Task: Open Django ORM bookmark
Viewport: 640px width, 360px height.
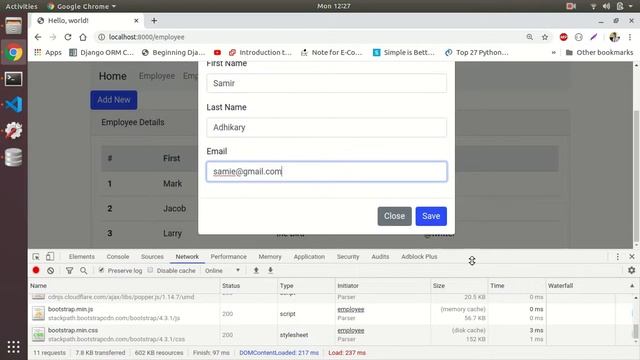Action: pyautogui.click(x=102, y=52)
